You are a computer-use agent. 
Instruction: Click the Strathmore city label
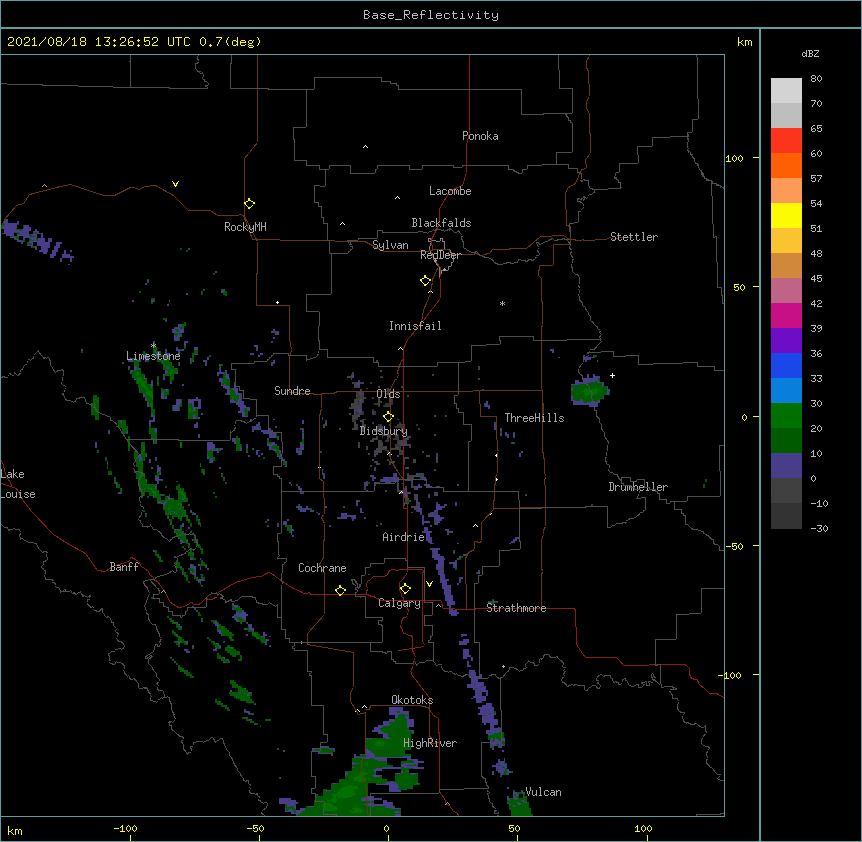click(x=516, y=608)
